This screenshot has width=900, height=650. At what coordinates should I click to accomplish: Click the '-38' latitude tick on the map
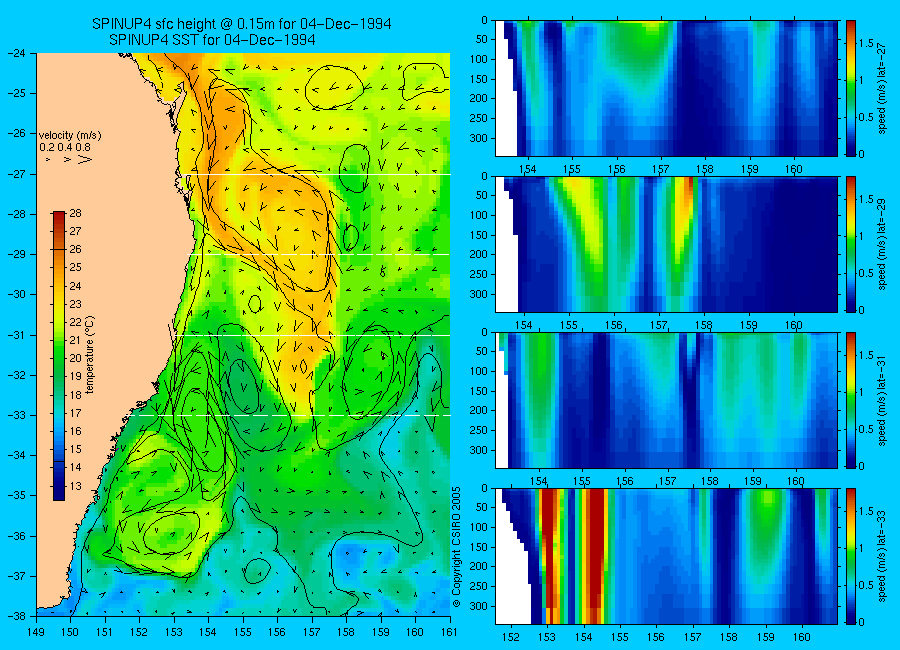[x=16, y=616]
